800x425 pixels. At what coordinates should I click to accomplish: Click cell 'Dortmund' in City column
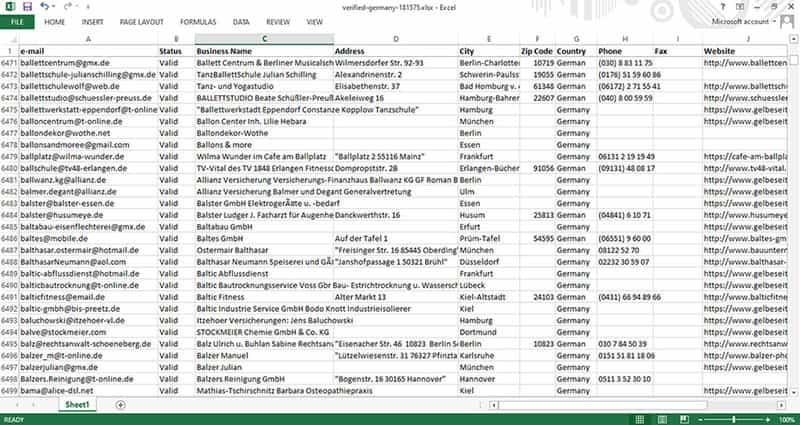click(x=489, y=332)
